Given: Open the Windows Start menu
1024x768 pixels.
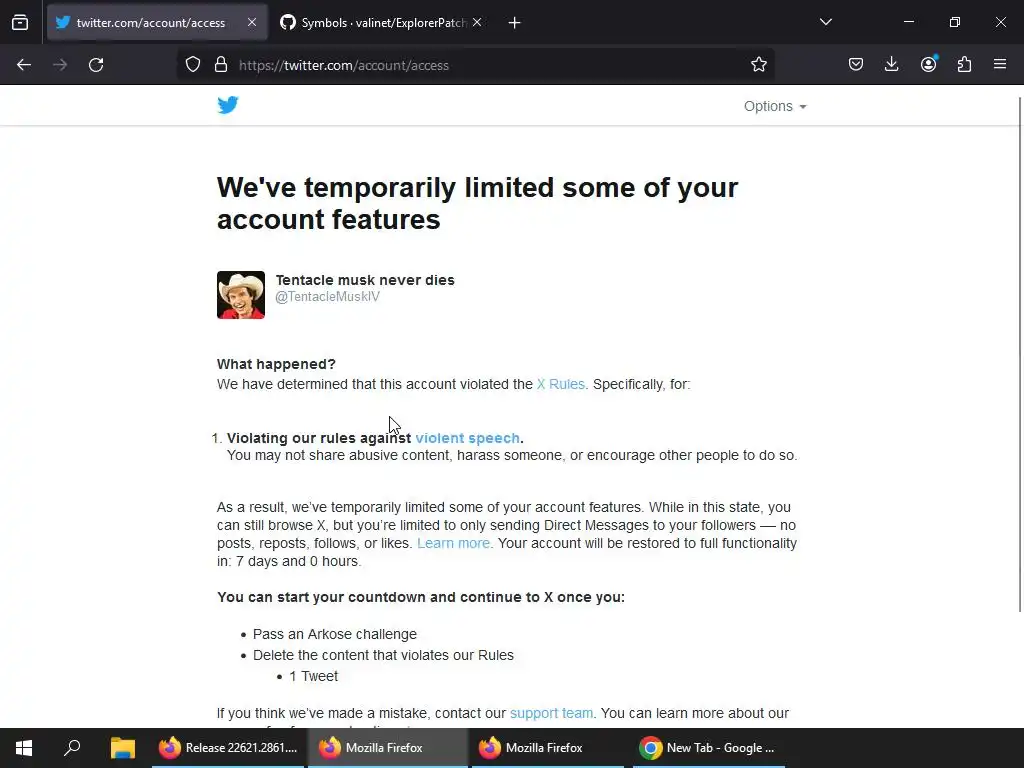Looking at the screenshot, I should [x=24, y=748].
